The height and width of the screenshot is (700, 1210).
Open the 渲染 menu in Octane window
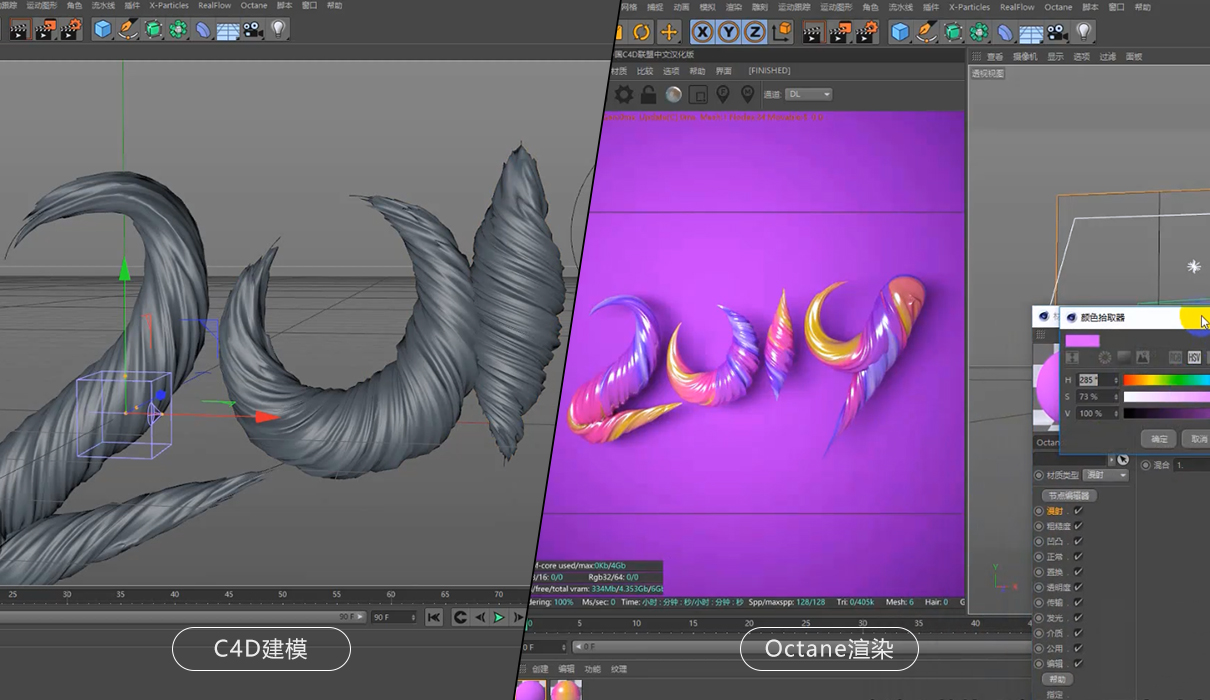click(x=733, y=6)
